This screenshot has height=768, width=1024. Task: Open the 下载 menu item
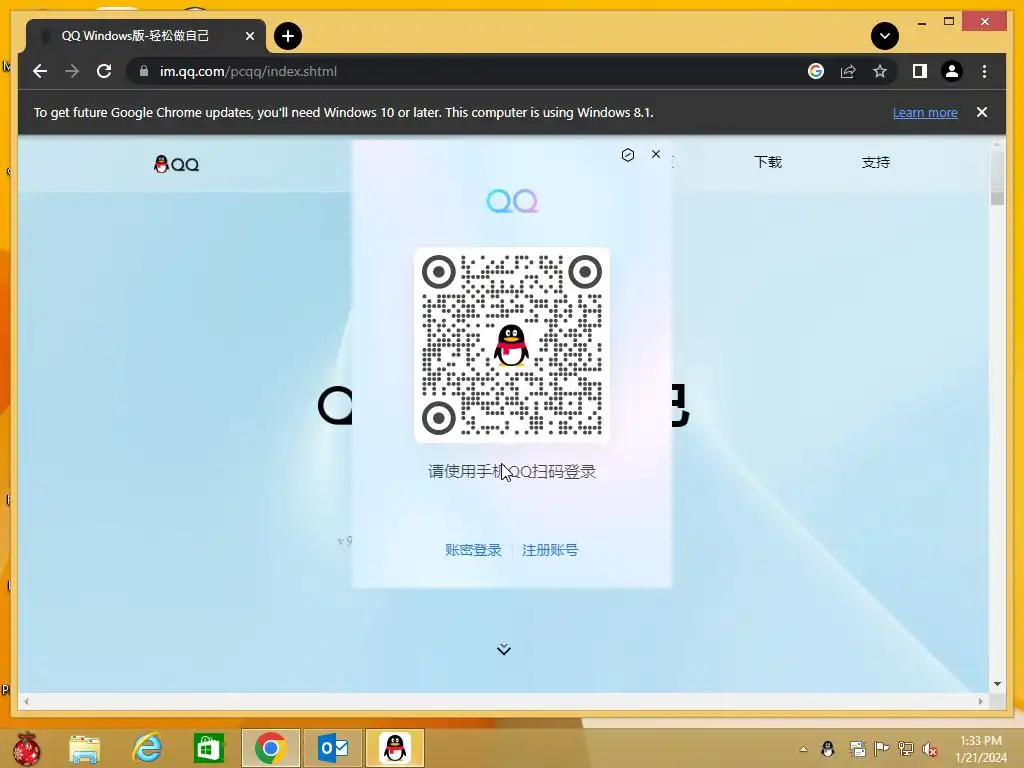tap(768, 162)
